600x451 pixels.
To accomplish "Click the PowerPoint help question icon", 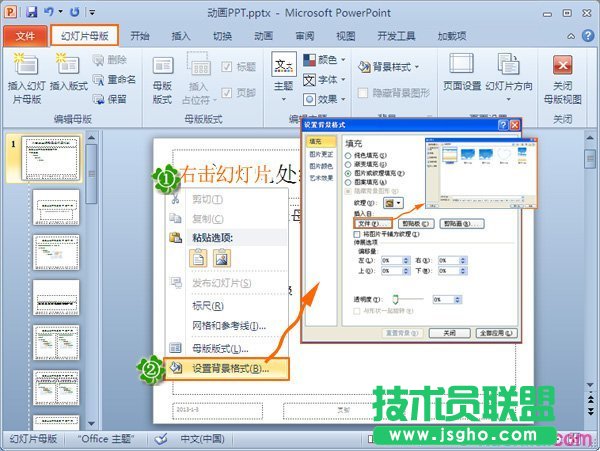I will pos(588,36).
